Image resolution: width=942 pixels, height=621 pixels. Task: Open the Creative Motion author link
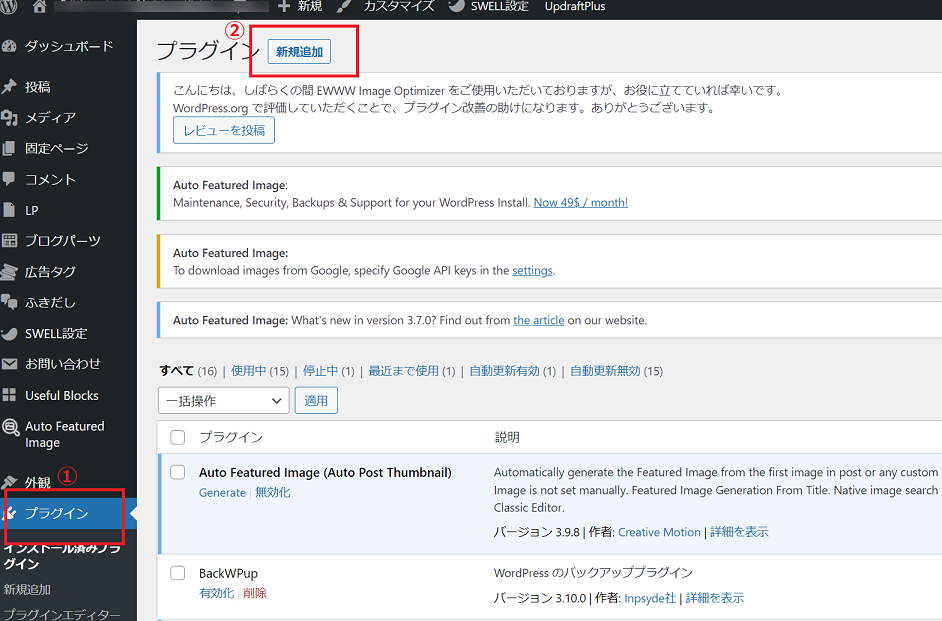click(659, 532)
